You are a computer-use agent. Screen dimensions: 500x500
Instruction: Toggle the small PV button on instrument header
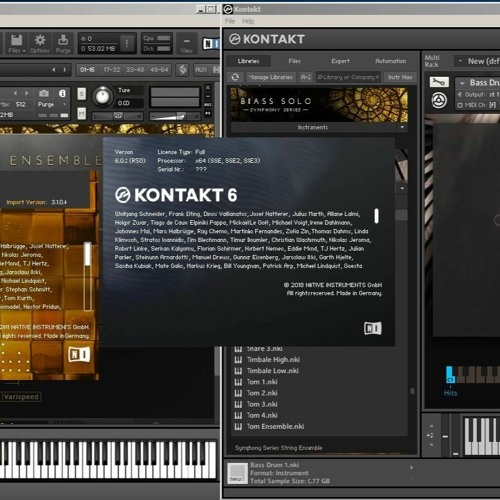208,113
